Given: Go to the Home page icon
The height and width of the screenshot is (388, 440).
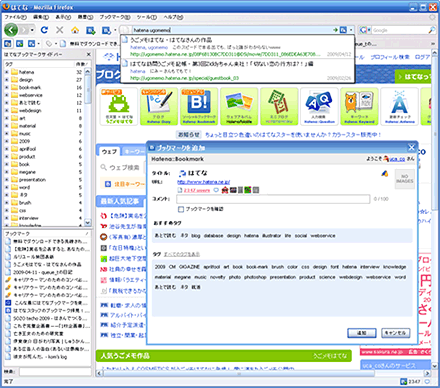Looking at the screenshot, I should 75,30.
